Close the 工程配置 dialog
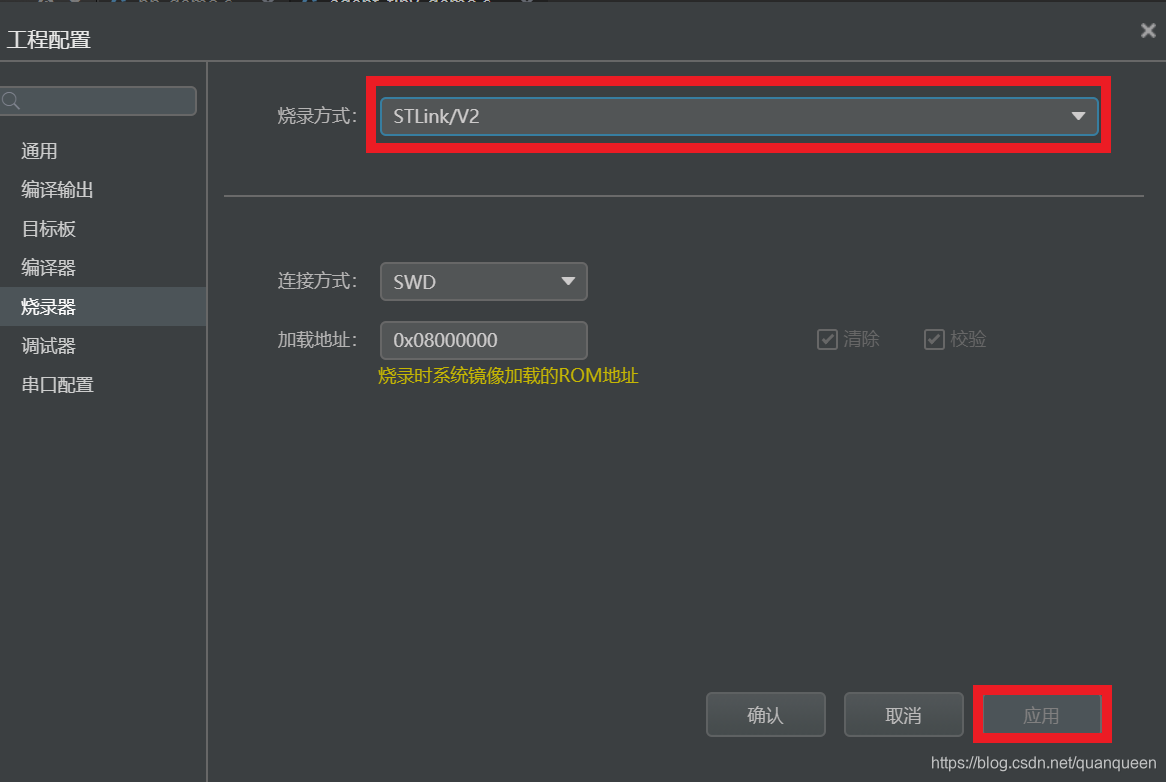Viewport: 1166px width, 782px height. tap(1148, 30)
